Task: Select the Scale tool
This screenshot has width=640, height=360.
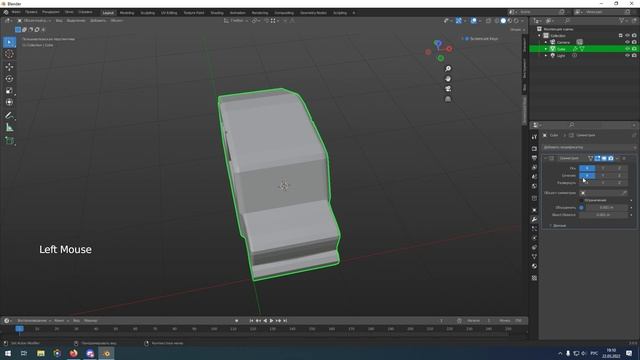Action: (9, 90)
